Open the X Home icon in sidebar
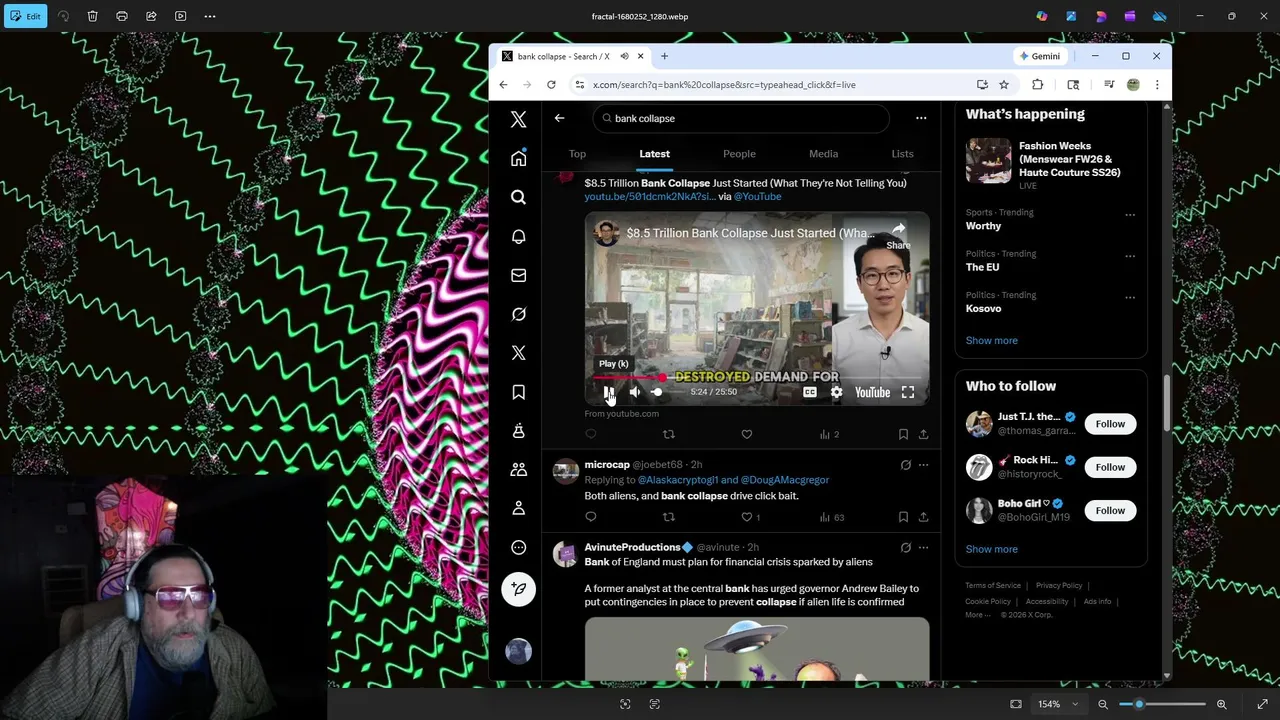 coord(518,158)
